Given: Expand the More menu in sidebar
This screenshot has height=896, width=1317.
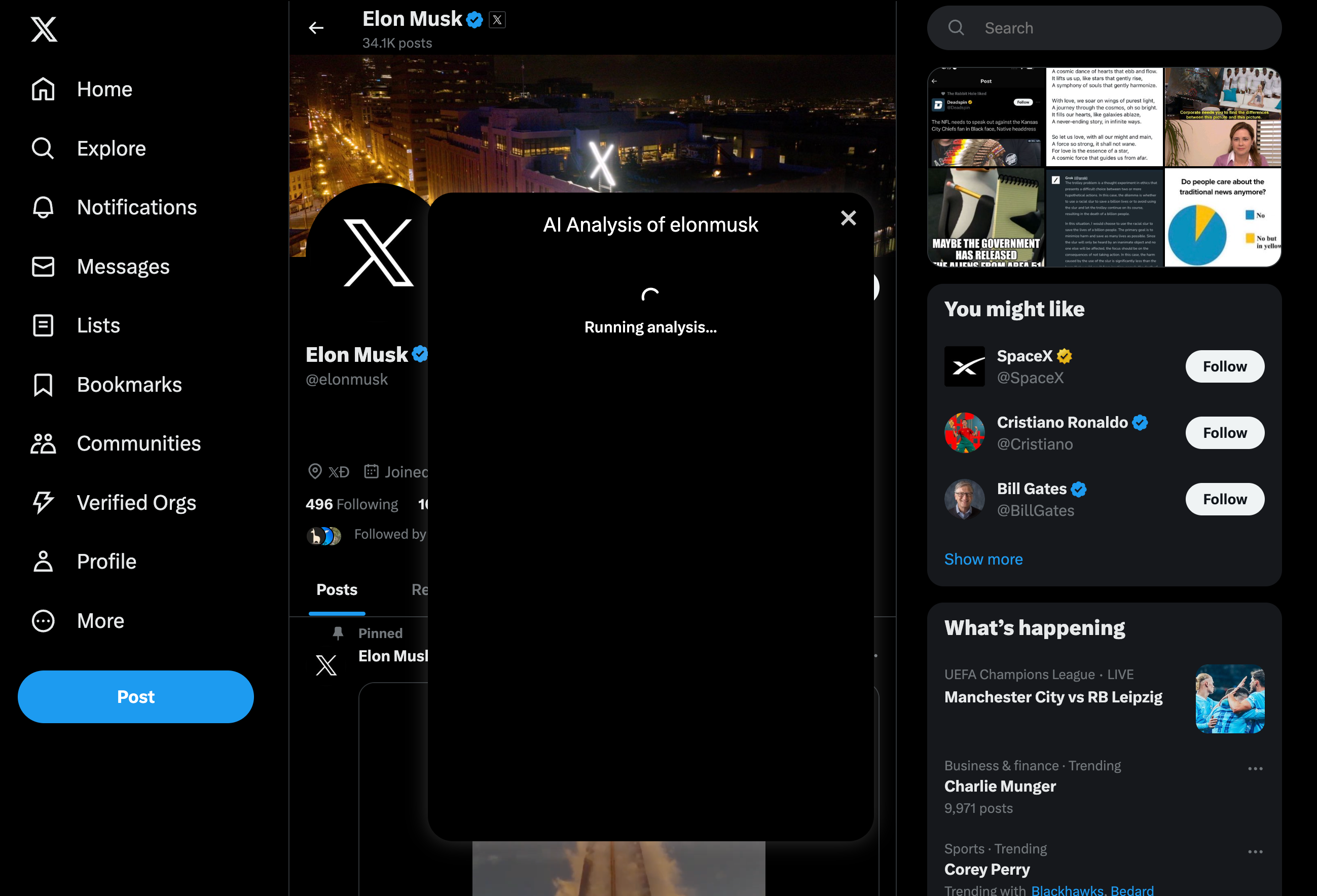Looking at the screenshot, I should coord(43,621).
